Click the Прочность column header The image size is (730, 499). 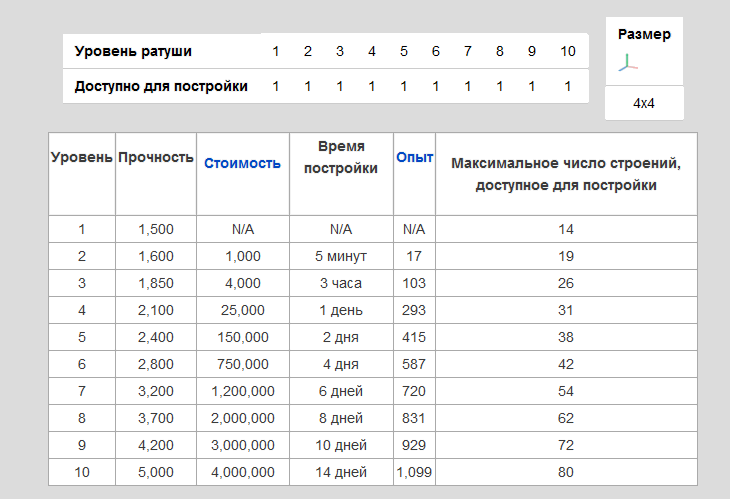tap(155, 157)
